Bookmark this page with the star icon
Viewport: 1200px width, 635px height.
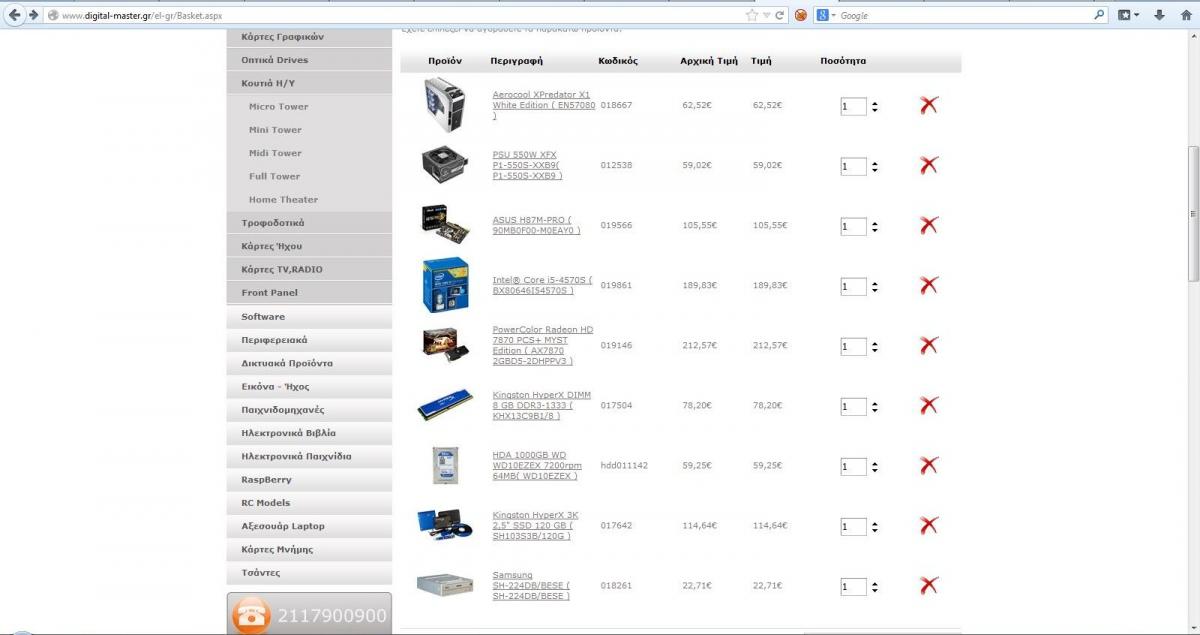pos(752,15)
